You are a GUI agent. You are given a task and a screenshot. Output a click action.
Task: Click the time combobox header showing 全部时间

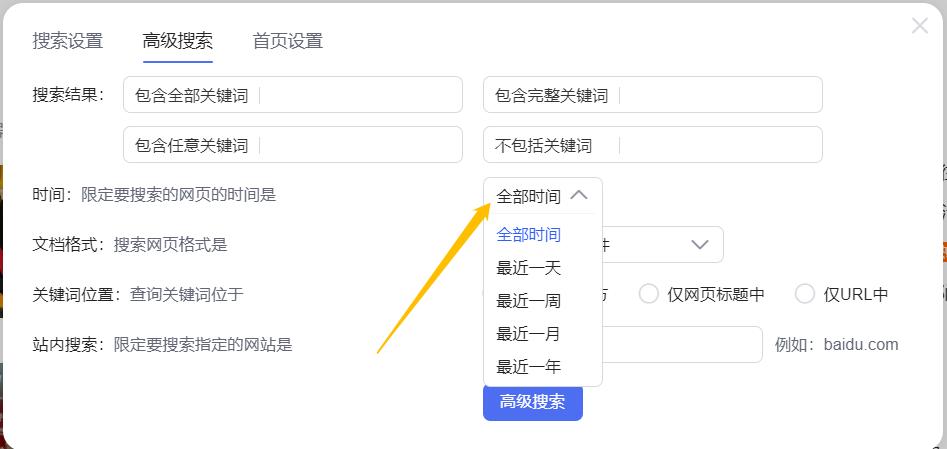coord(530,196)
